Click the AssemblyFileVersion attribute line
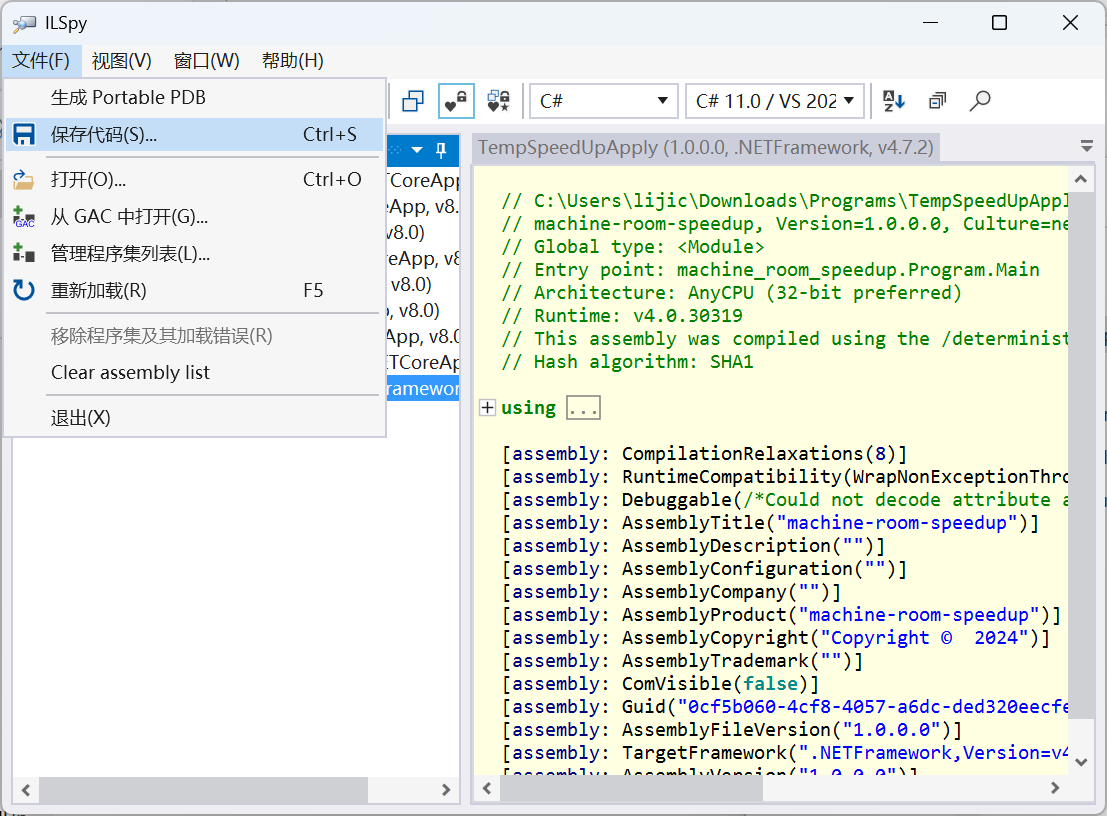The height and width of the screenshot is (816, 1107). (731, 730)
